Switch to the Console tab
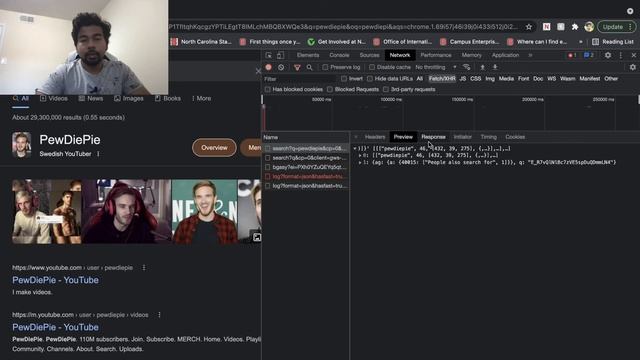 (x=339, y=55)
